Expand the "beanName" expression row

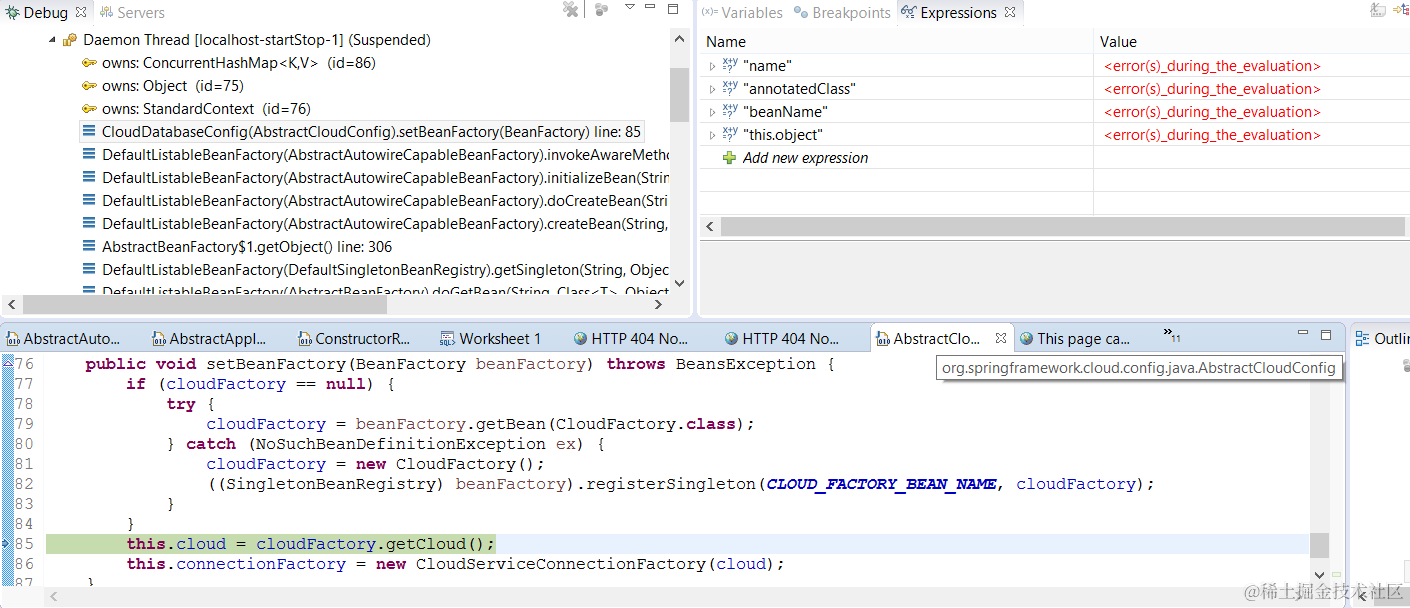(712, 112)
